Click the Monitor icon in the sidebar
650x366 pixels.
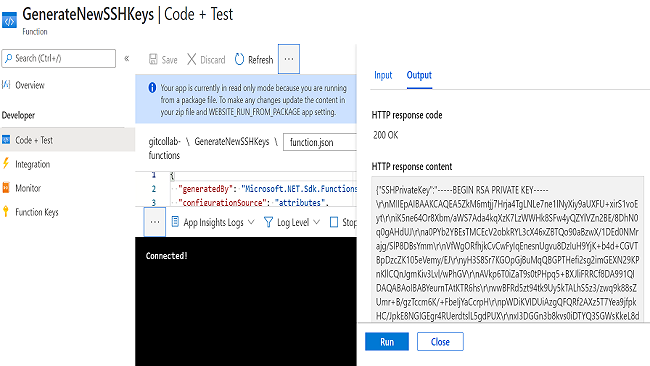(6, 188)
